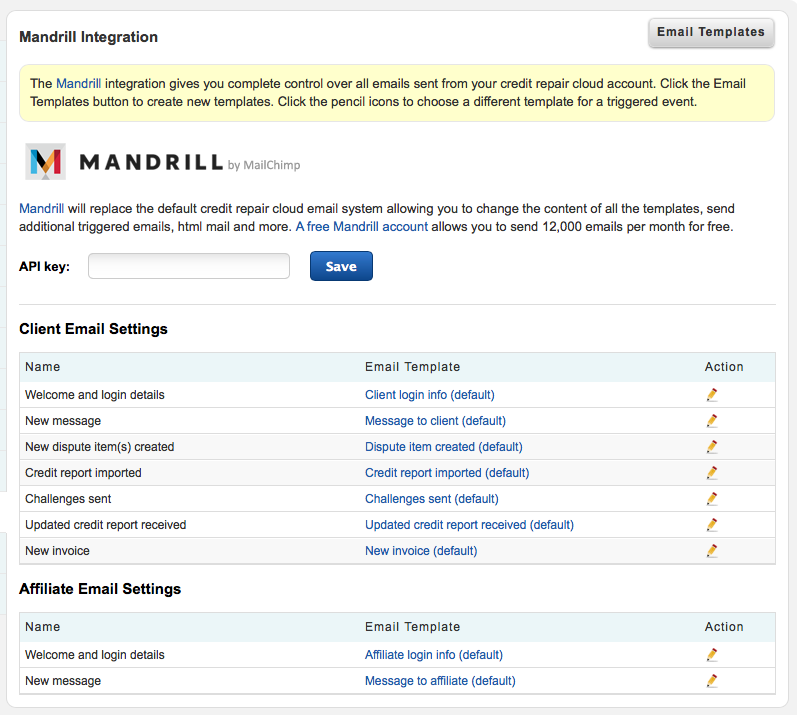797x715 pixels.
Task: Open the Email Templates button
Action: [x=711, y=33]
